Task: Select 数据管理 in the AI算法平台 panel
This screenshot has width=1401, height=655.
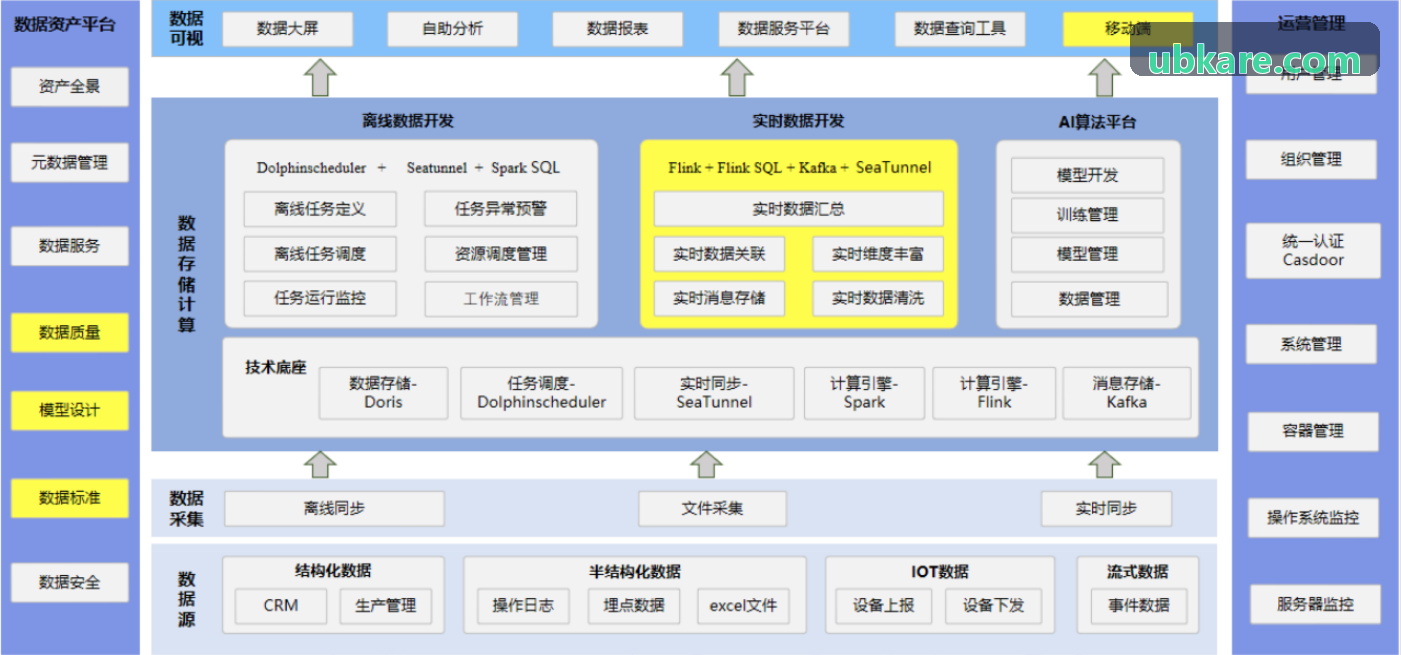Action: click(x=1090, y=299)
